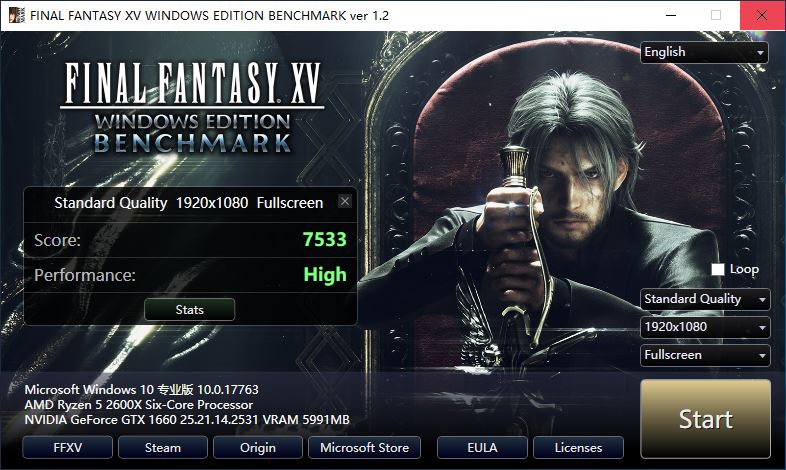Click the Performance result High
The height and width of the screenshot is (470, 786).
pyautogui.click(x=325, y=275)
